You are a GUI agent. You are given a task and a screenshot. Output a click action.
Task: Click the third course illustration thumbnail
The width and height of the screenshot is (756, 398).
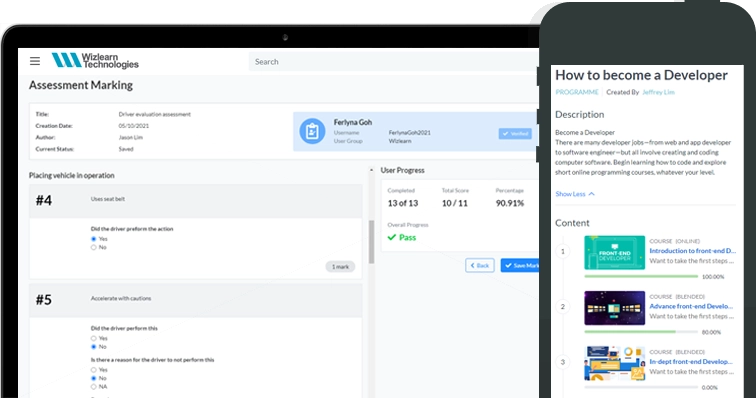(614, 363)
